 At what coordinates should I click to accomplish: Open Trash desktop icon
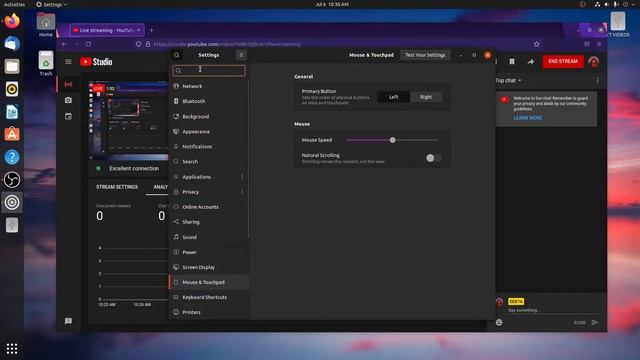click(46, 63)
